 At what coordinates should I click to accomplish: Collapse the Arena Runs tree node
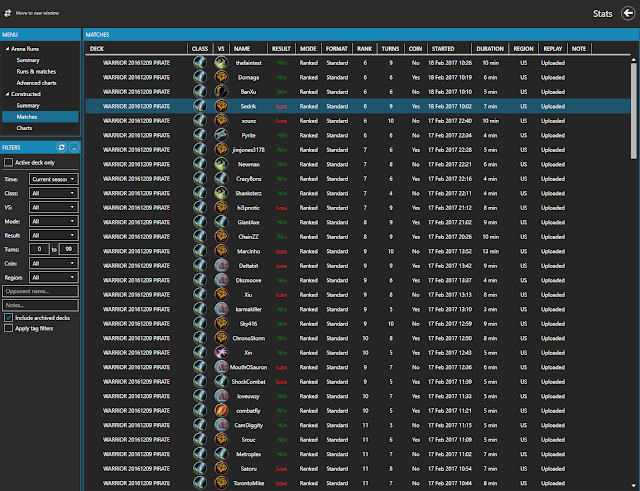tap(7, 49)
